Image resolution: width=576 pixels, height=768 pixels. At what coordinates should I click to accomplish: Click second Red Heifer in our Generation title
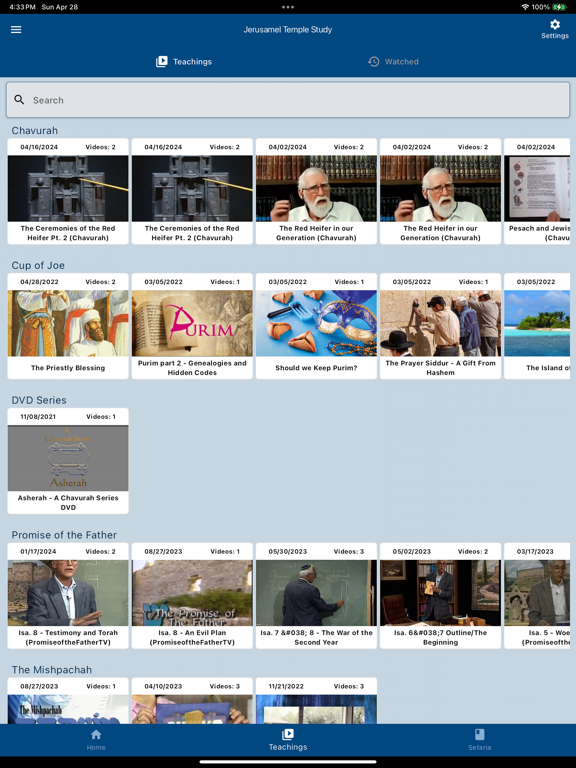point(440,233)
